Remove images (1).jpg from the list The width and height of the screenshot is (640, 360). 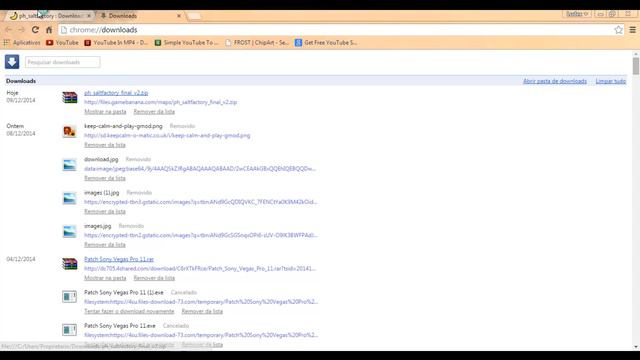click(104, 211)
